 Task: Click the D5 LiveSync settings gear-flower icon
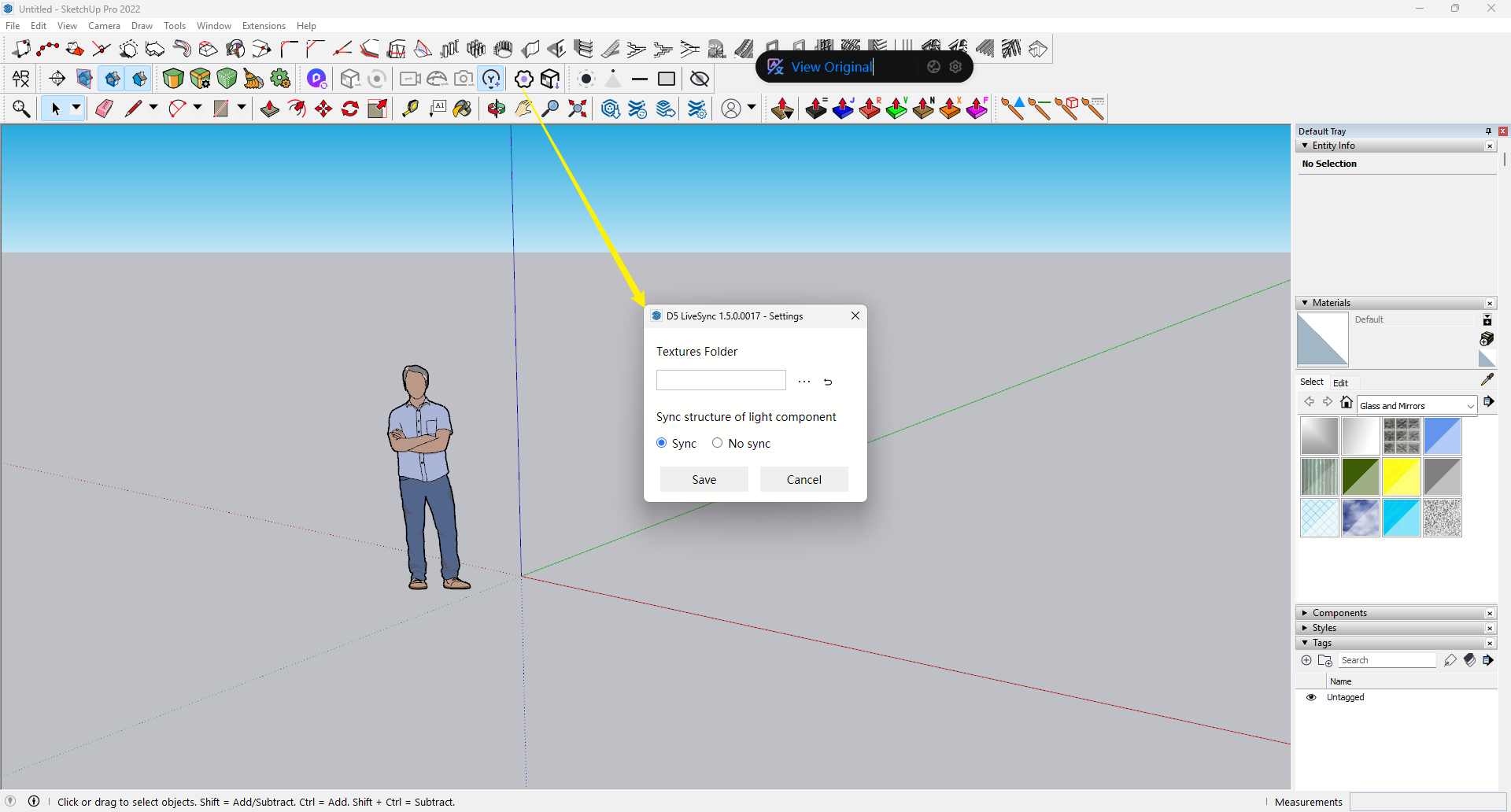click(524, 79)
